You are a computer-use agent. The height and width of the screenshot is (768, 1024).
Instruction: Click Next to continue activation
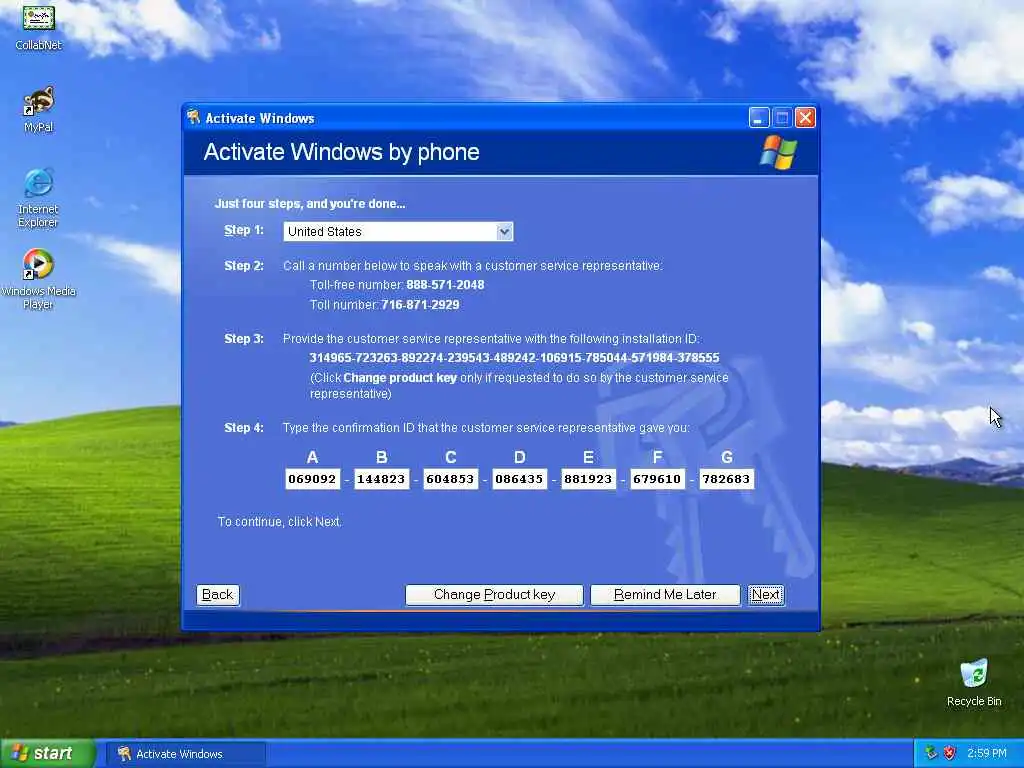tap(765, 594)
